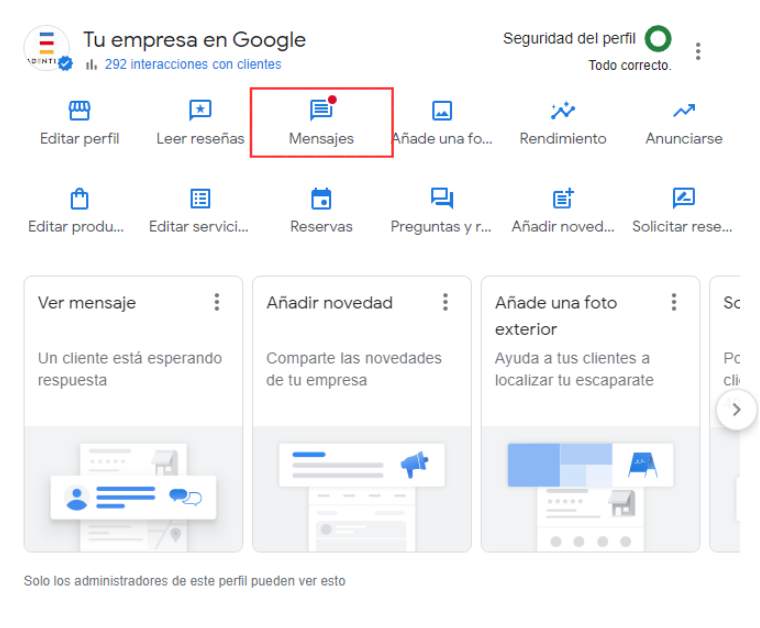The image size is (760, 628).
Task: Open 292 interacciones con clientes link
Action: coord(193,64)
